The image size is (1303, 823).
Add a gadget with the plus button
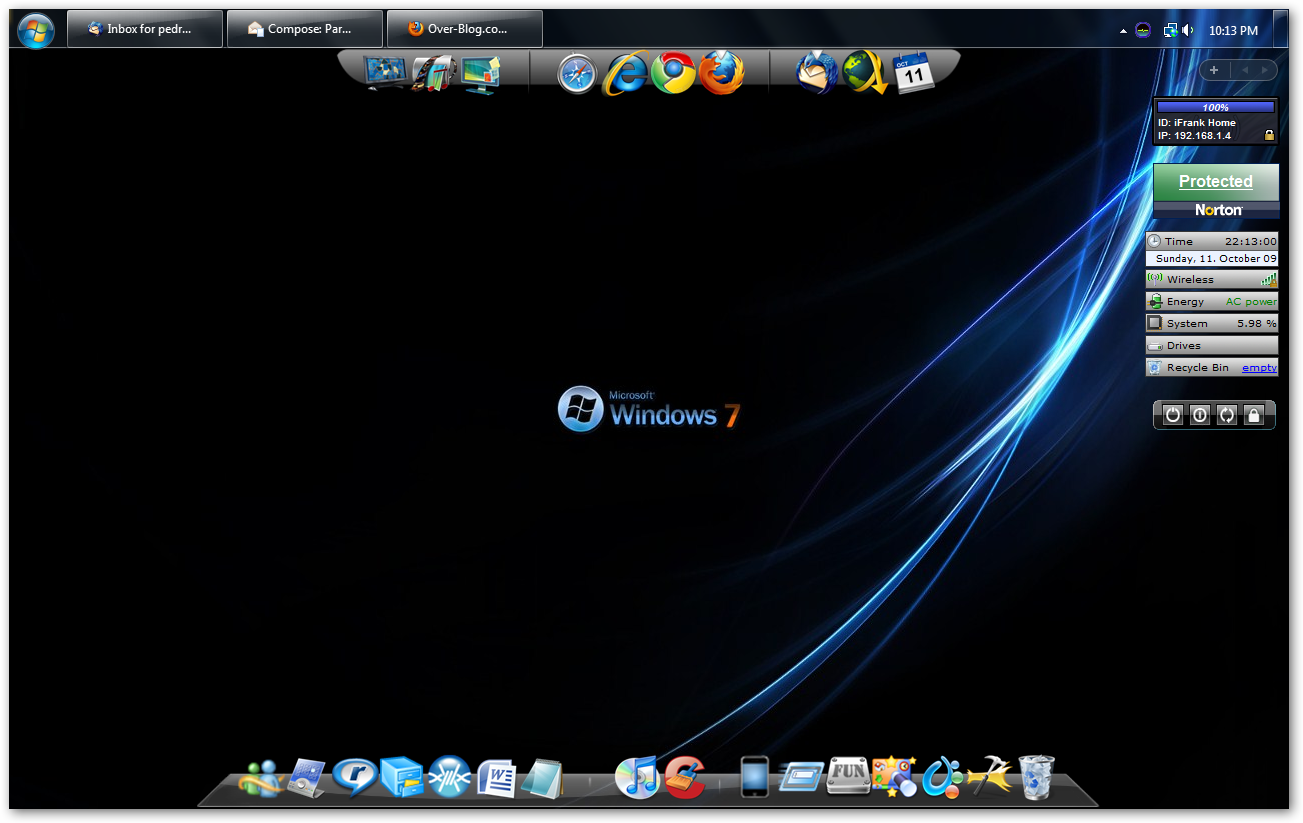point(1214,70)
